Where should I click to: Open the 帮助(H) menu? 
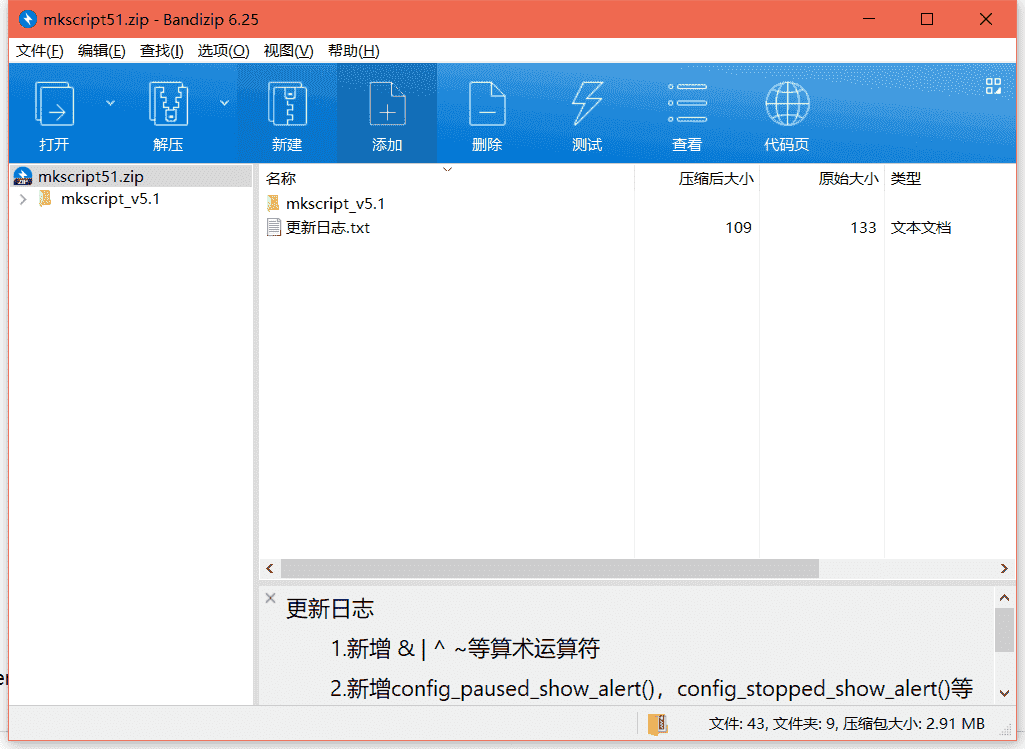tap(354, 51)
